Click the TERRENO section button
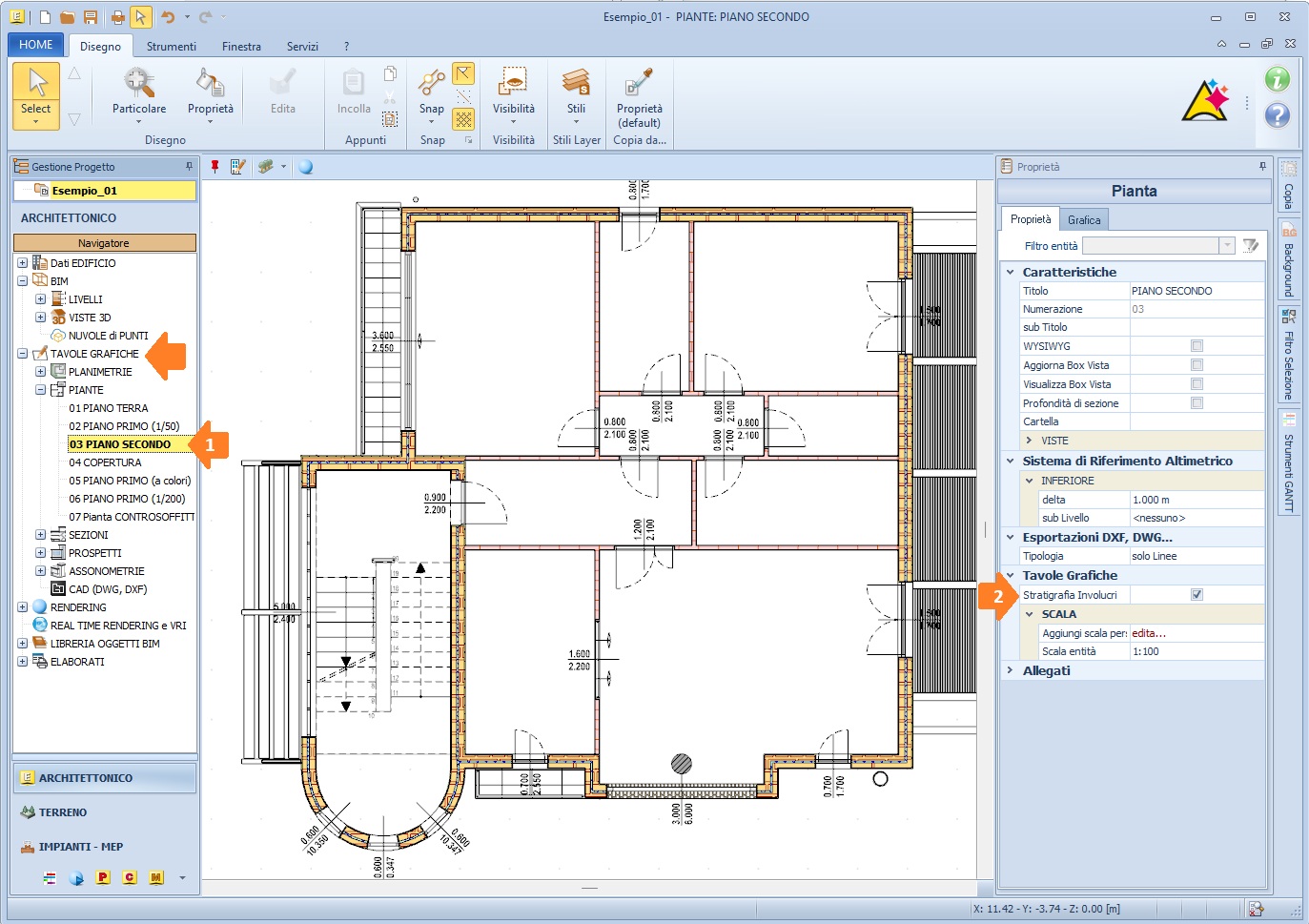This screenshot has height=924, width=1309. pyautogui.click(x=63, y=812)
